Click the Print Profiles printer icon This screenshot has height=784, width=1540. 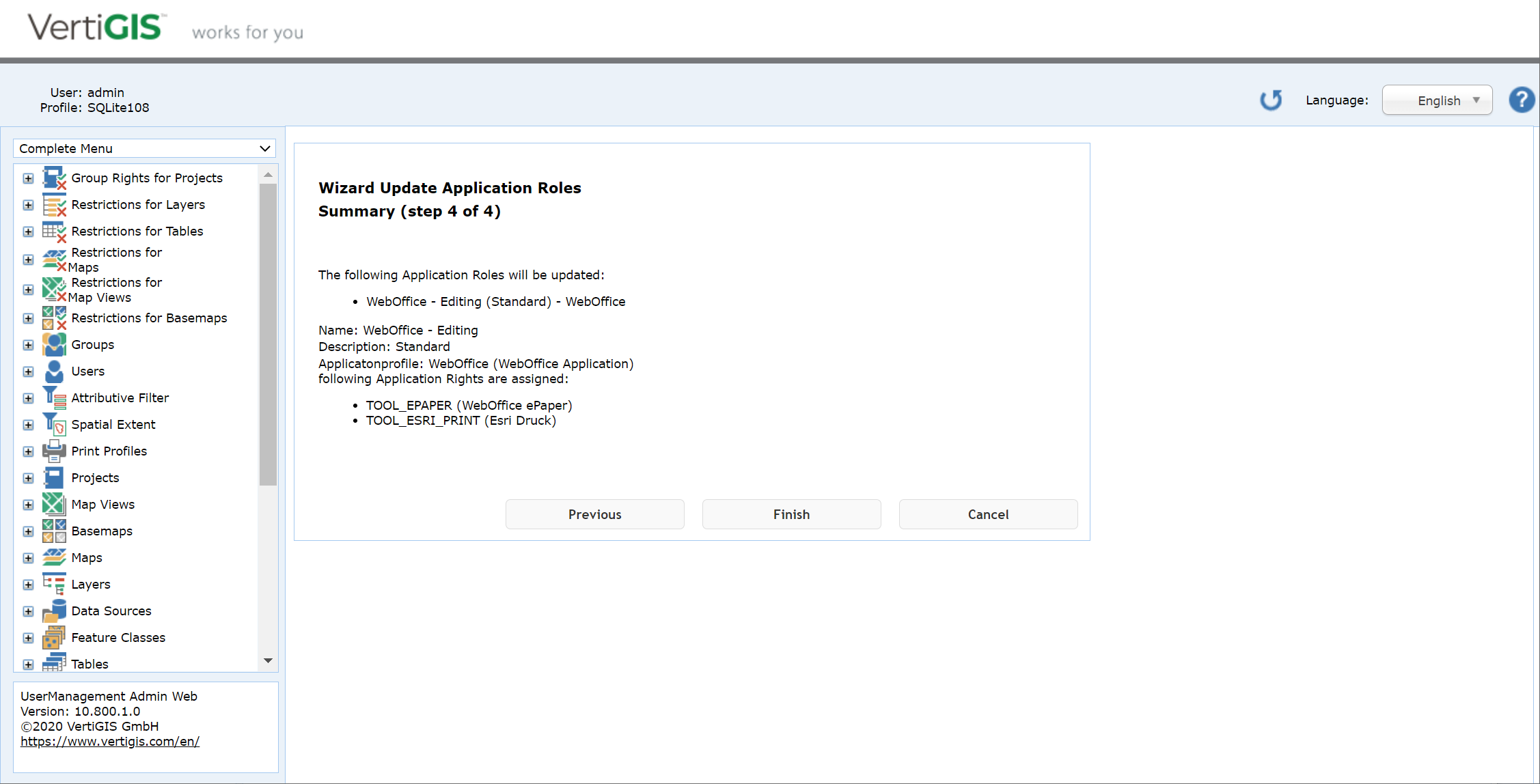pyautogui.click(x=54, y=451)
